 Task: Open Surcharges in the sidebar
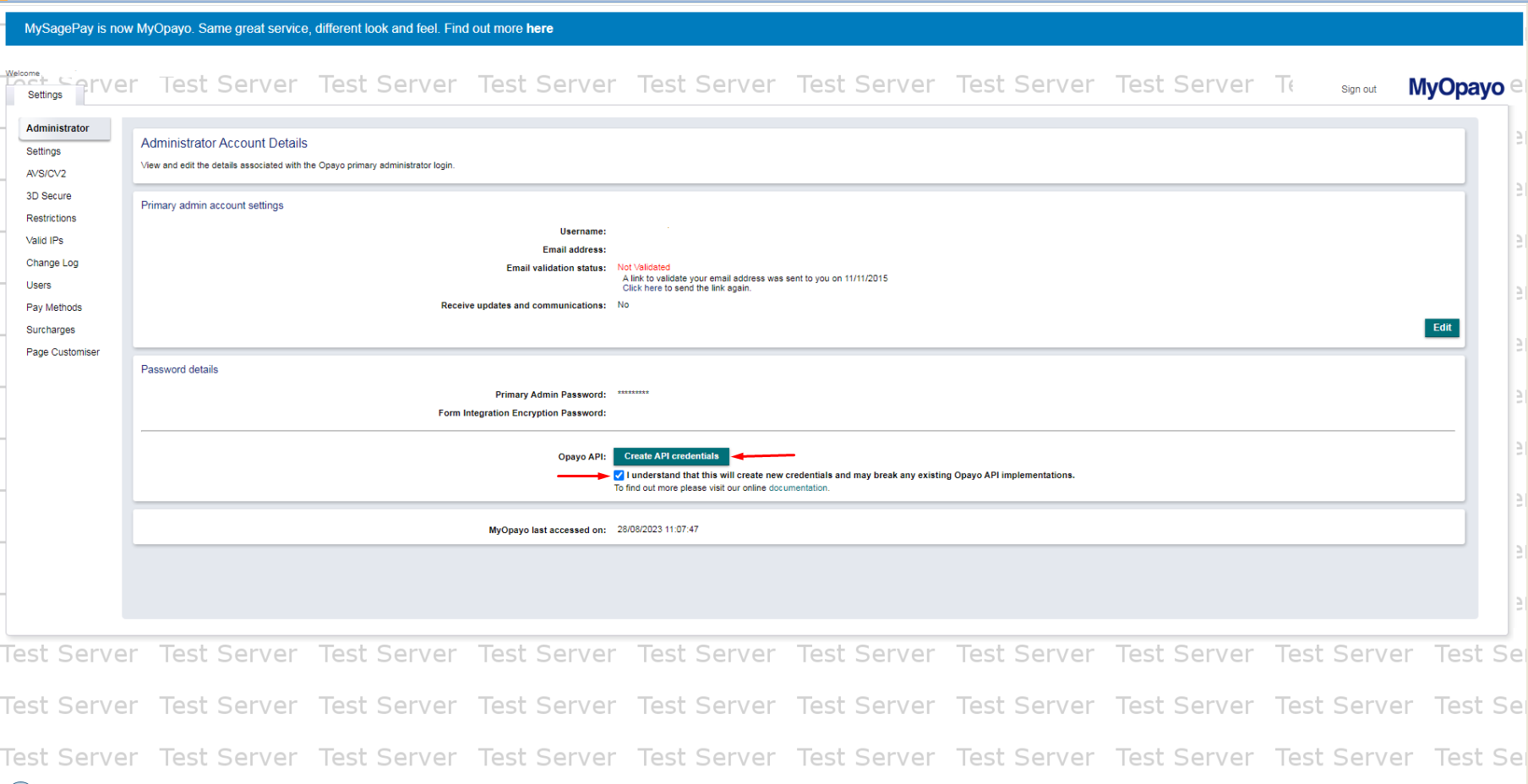pos(50,330)
